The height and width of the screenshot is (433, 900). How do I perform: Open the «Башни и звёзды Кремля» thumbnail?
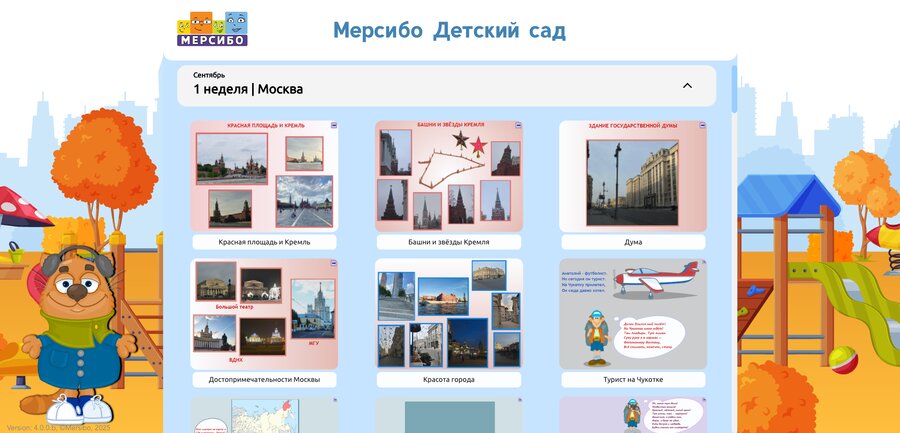click(x=449, y=176)
